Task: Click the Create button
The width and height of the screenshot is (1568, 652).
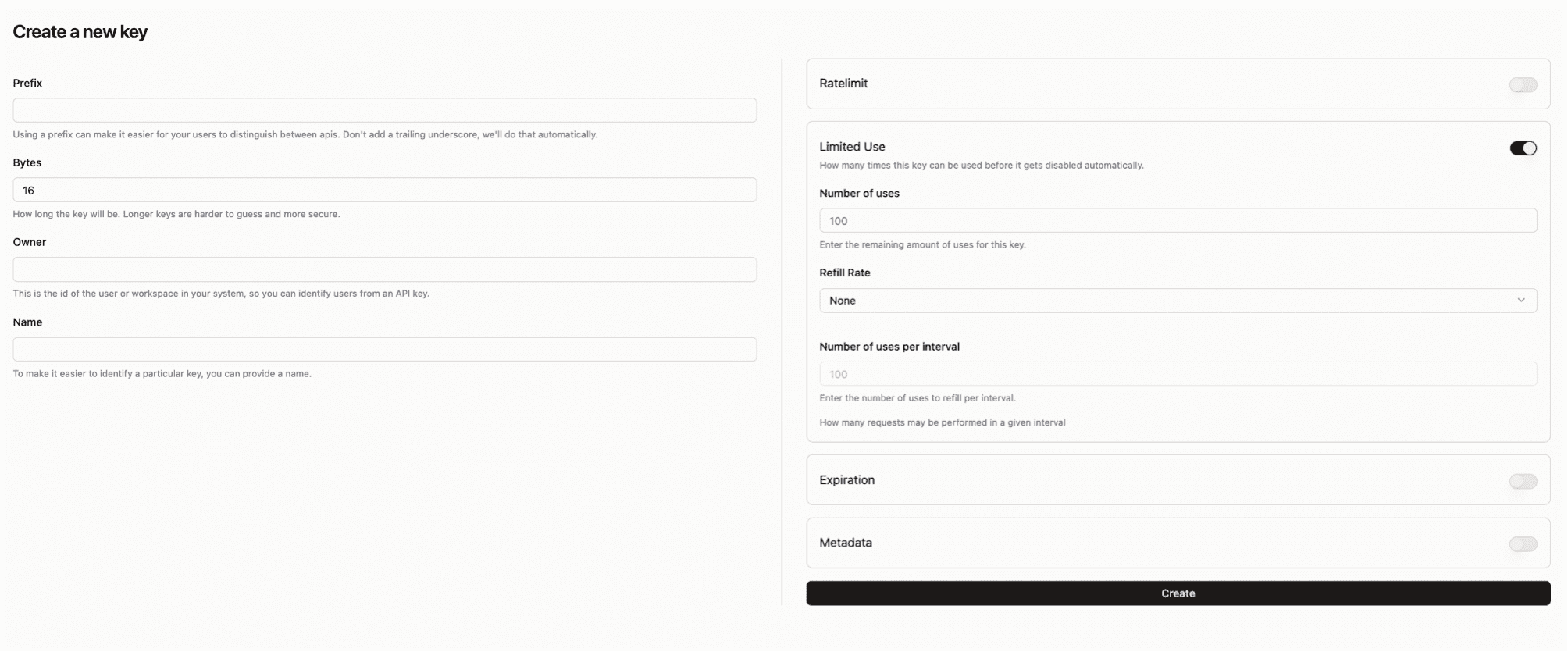Action: 1177,593
